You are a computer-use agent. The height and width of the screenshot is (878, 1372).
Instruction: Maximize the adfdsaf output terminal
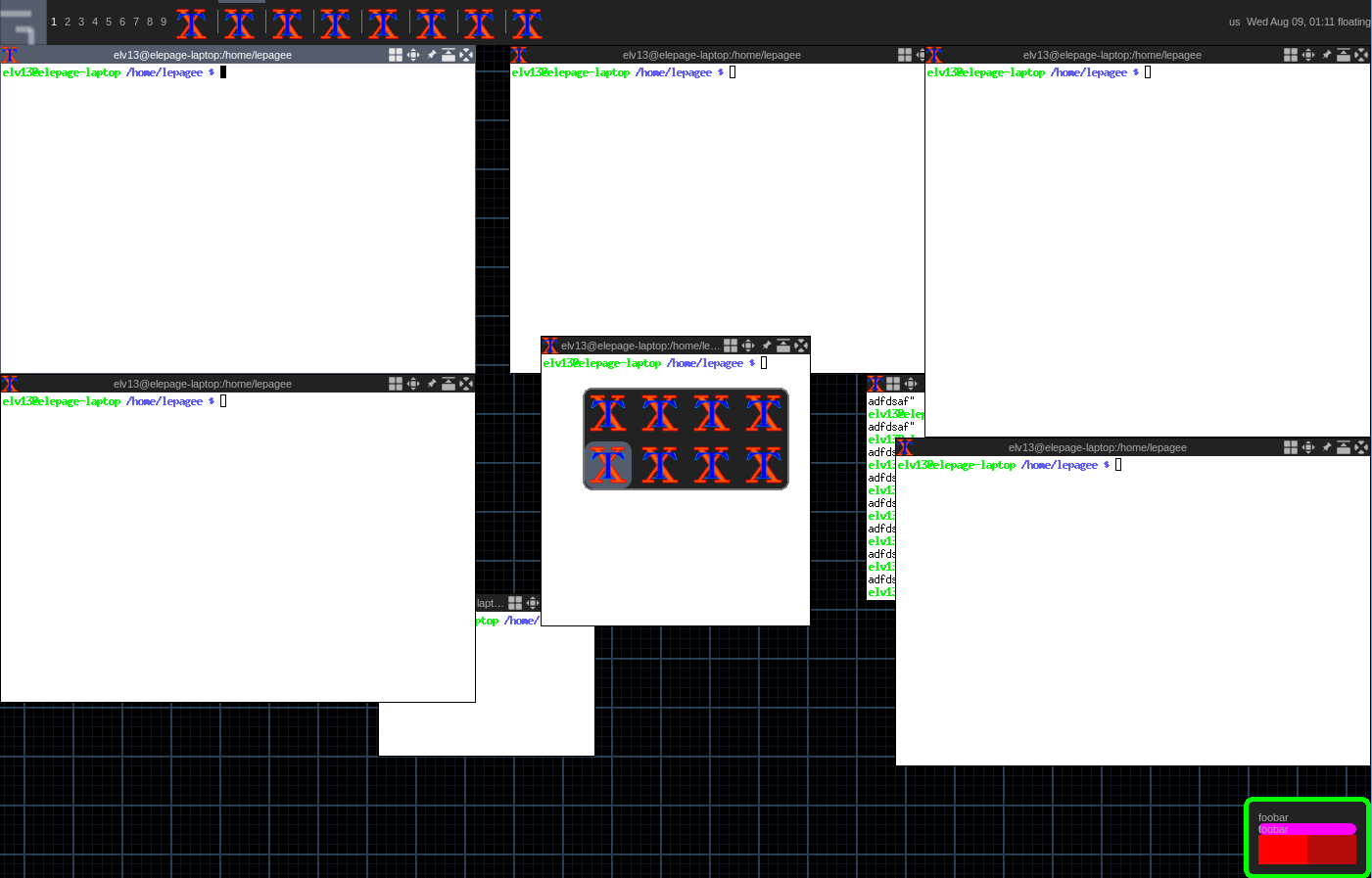coord(911,384)
